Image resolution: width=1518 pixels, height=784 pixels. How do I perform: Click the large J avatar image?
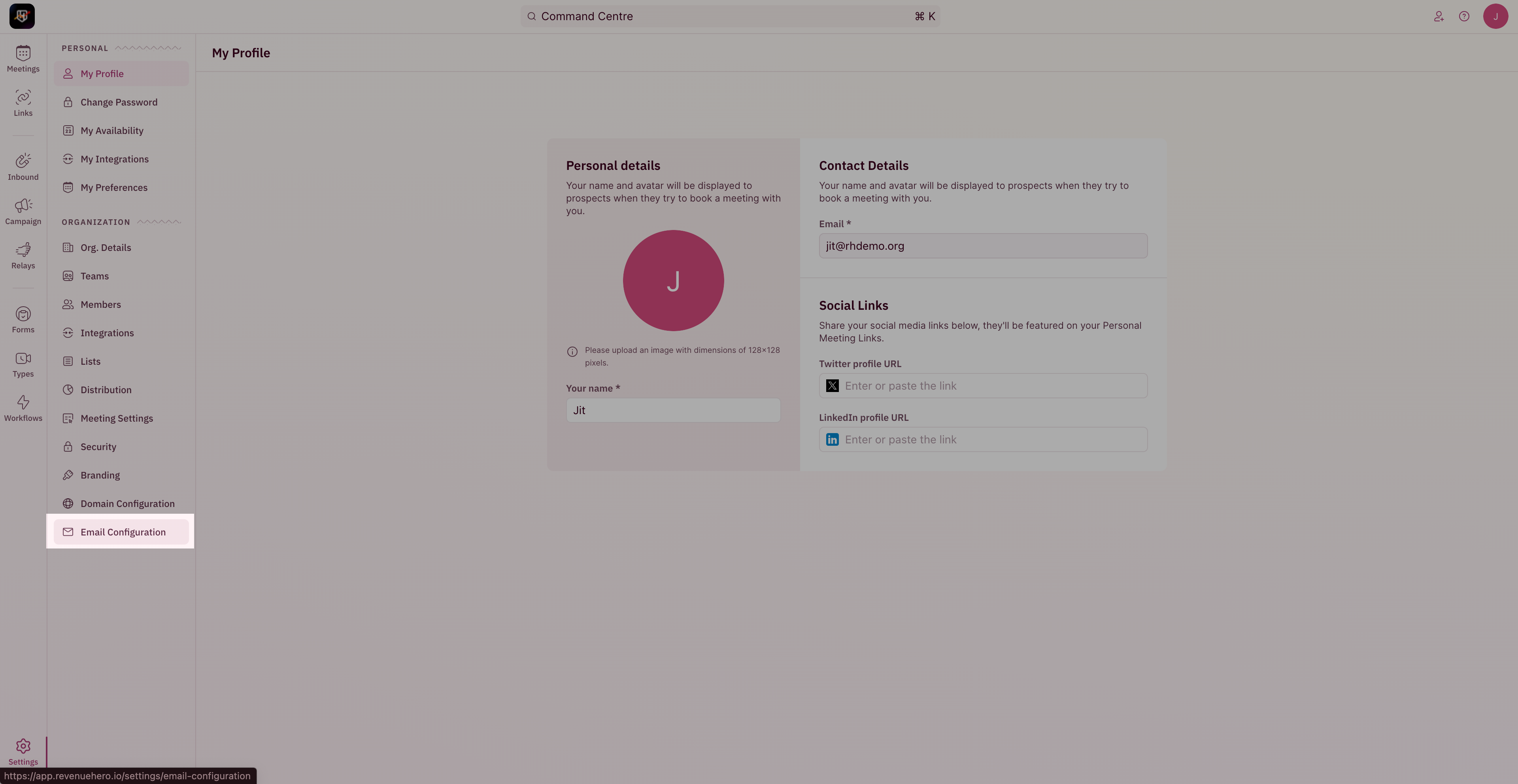point(673,281)
